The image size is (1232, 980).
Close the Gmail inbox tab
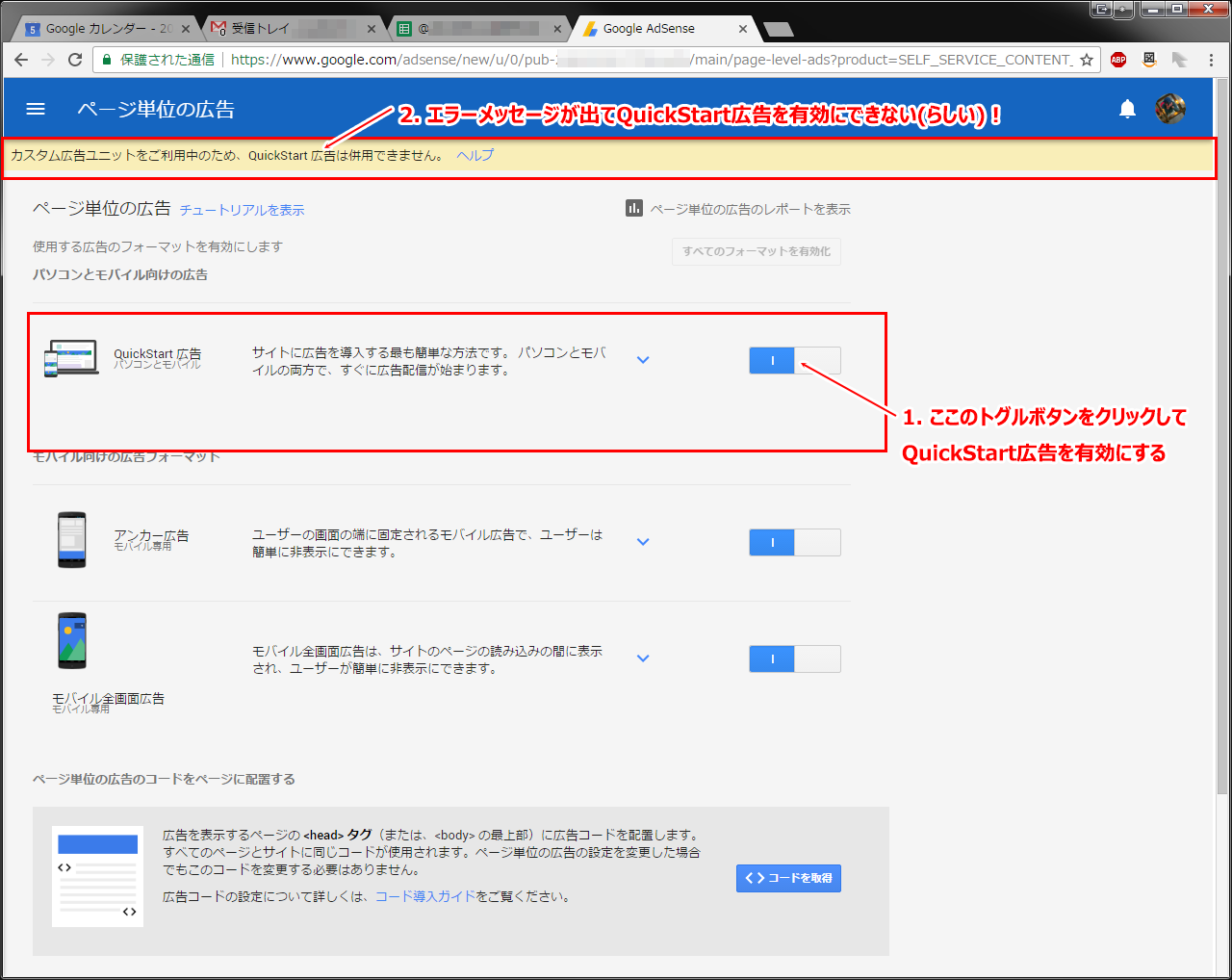click(x=372, y=29)
